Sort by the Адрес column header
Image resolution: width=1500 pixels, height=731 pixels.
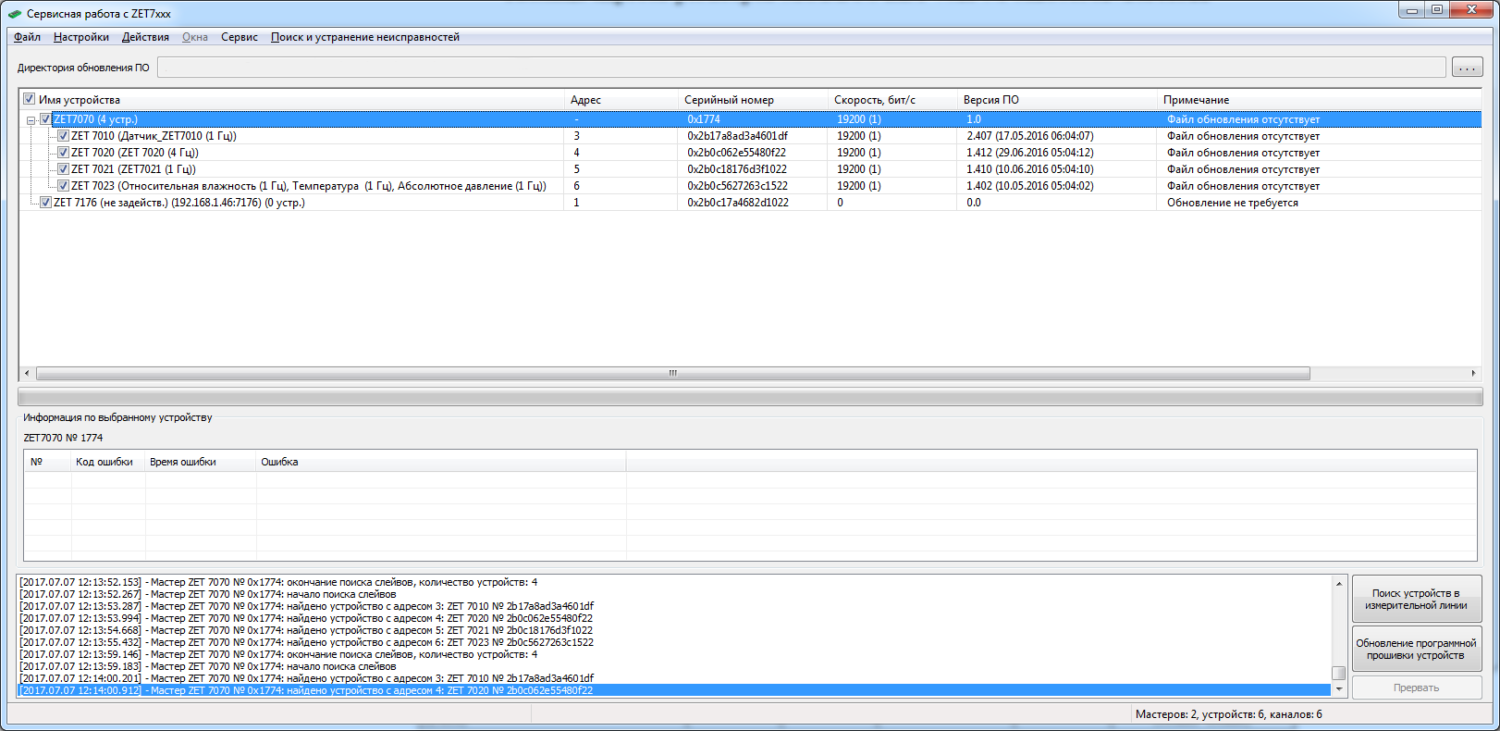tap(620, 100)
